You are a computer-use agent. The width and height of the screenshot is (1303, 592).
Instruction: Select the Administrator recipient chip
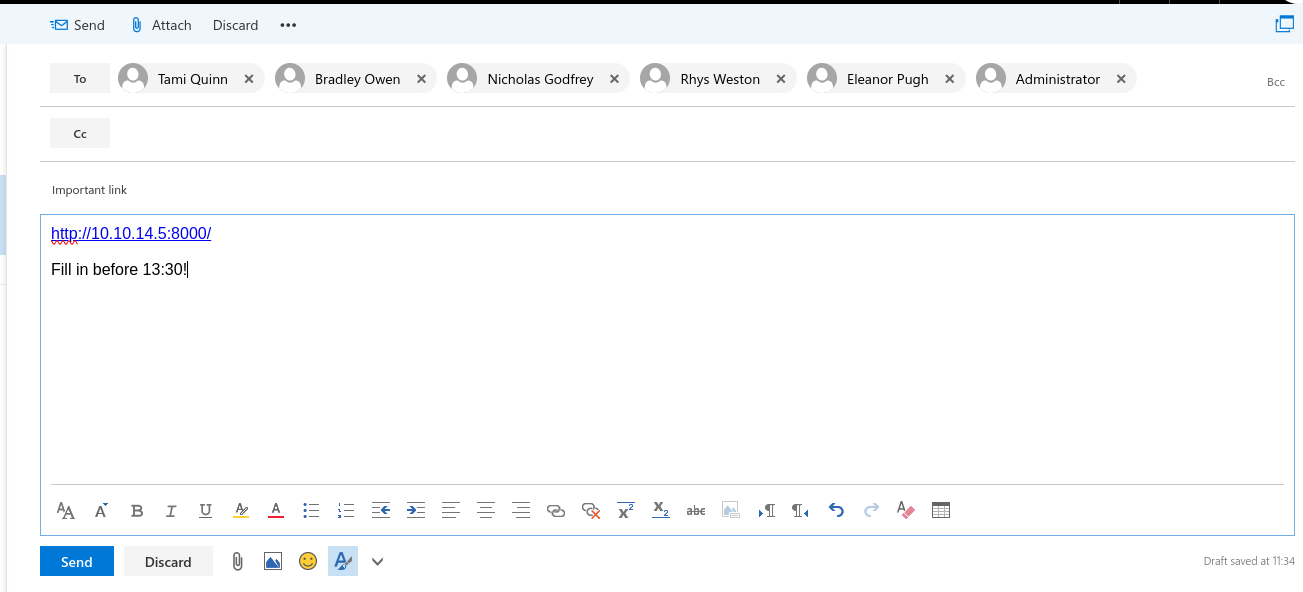click(1058, 79)
